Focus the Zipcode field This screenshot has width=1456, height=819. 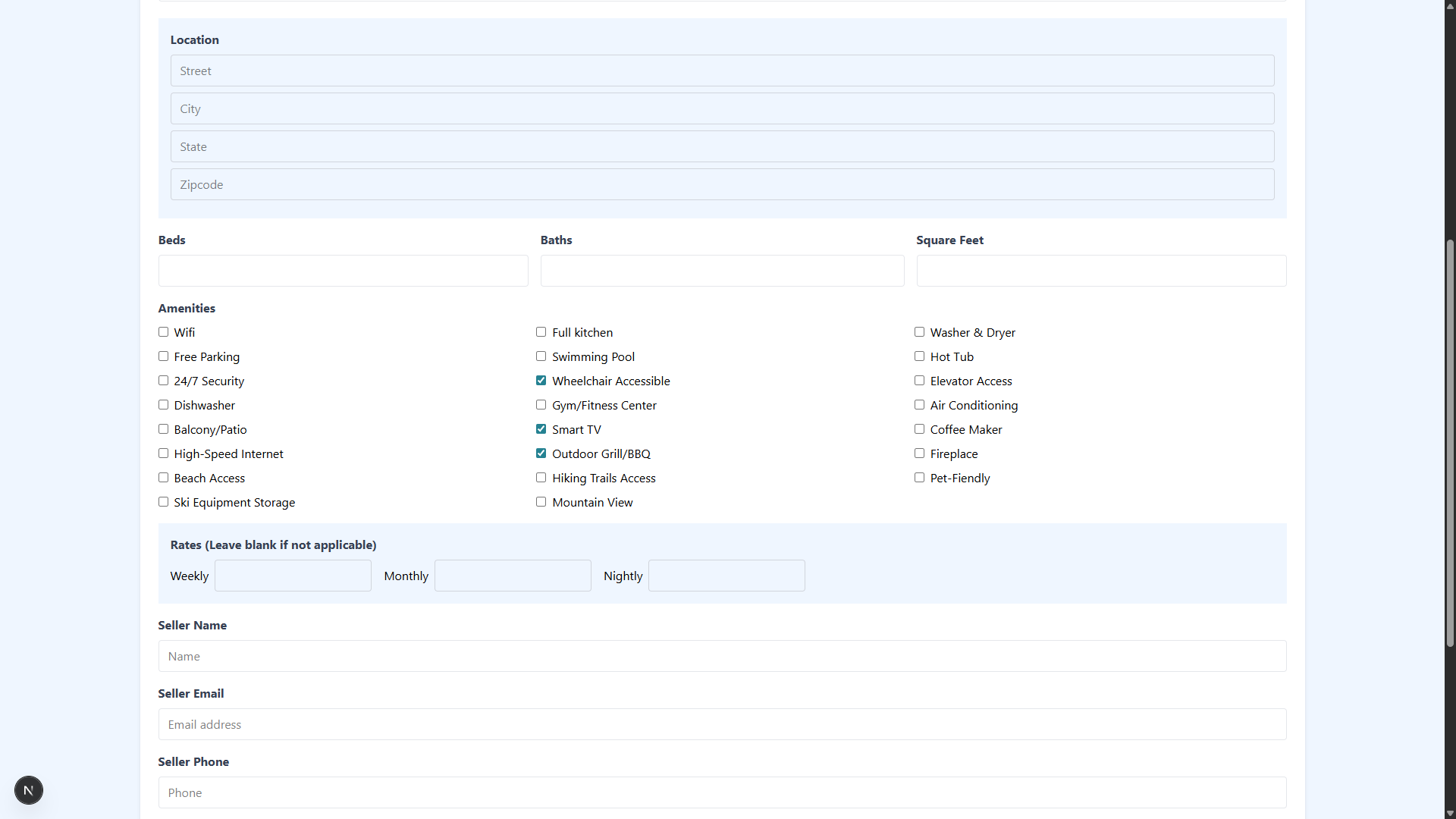click(x=722, y=184)
